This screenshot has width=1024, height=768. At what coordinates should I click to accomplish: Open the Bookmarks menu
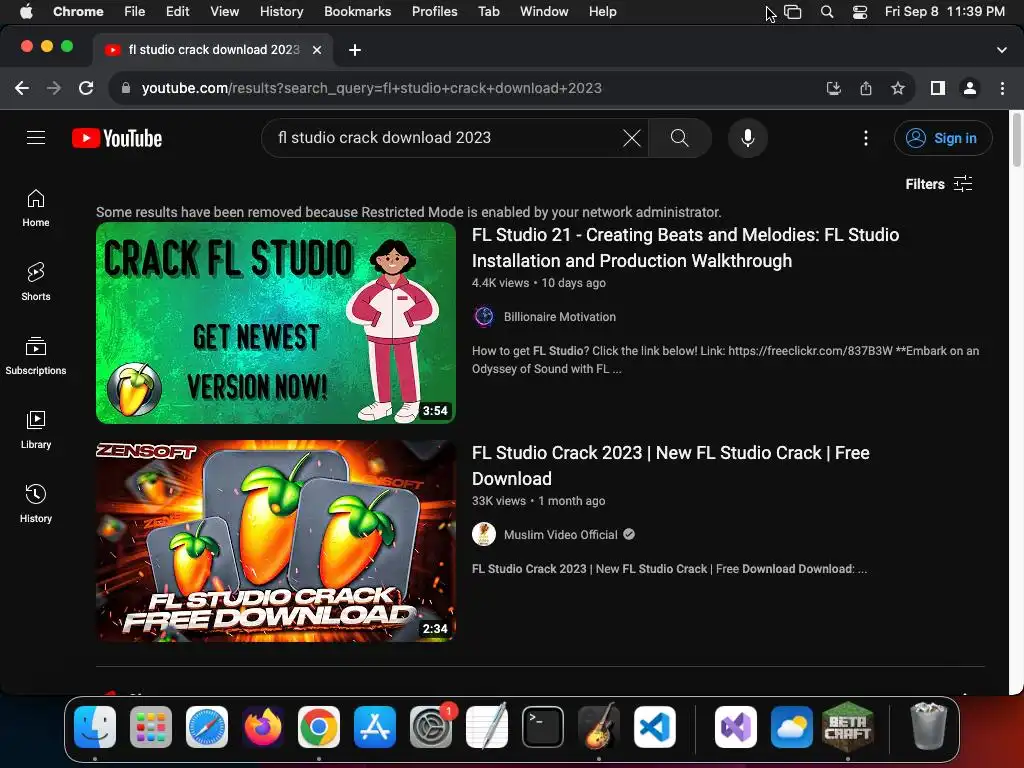coord(357,11)
